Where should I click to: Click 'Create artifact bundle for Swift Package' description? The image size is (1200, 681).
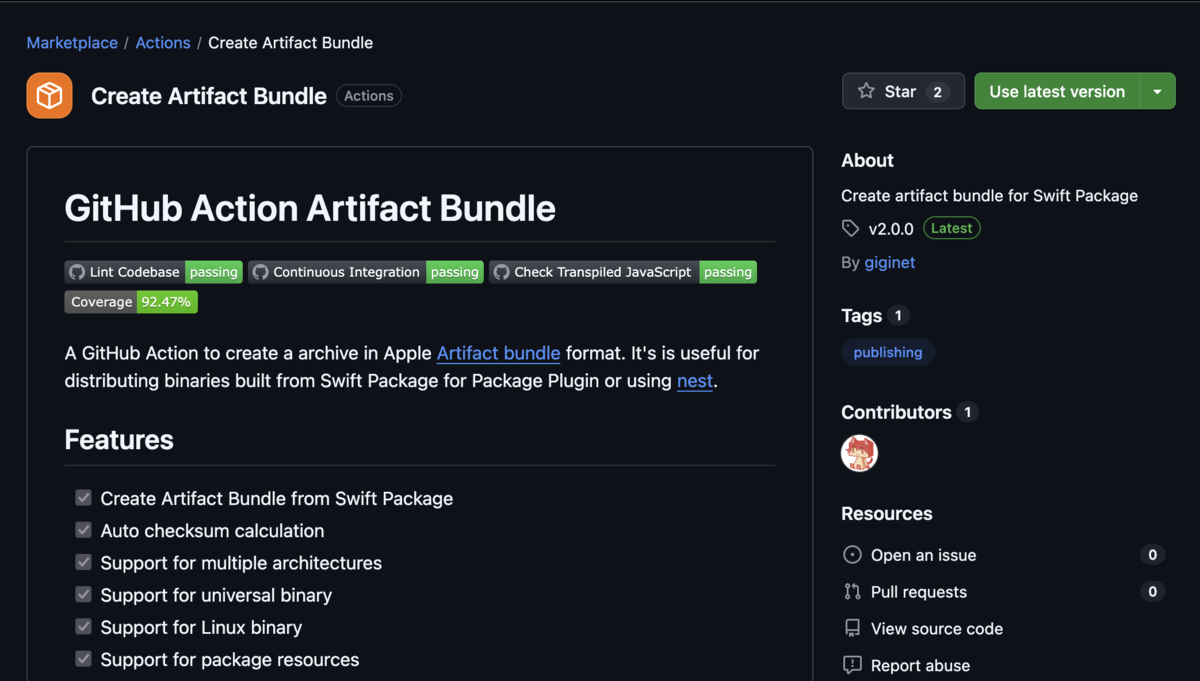[x=990, y=195]
